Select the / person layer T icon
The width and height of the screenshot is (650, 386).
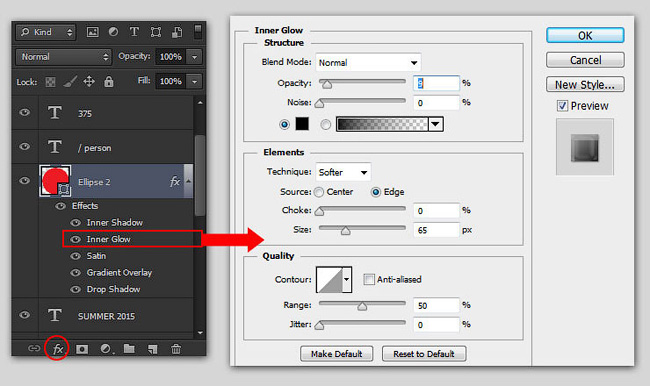55,147
